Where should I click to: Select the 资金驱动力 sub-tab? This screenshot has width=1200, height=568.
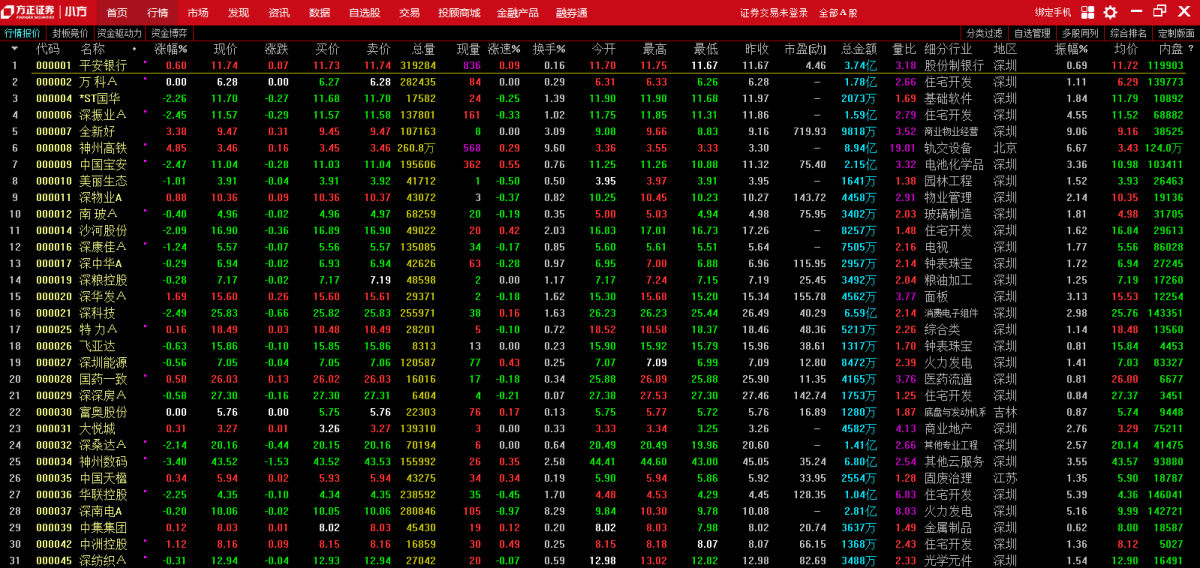(119, 32)
